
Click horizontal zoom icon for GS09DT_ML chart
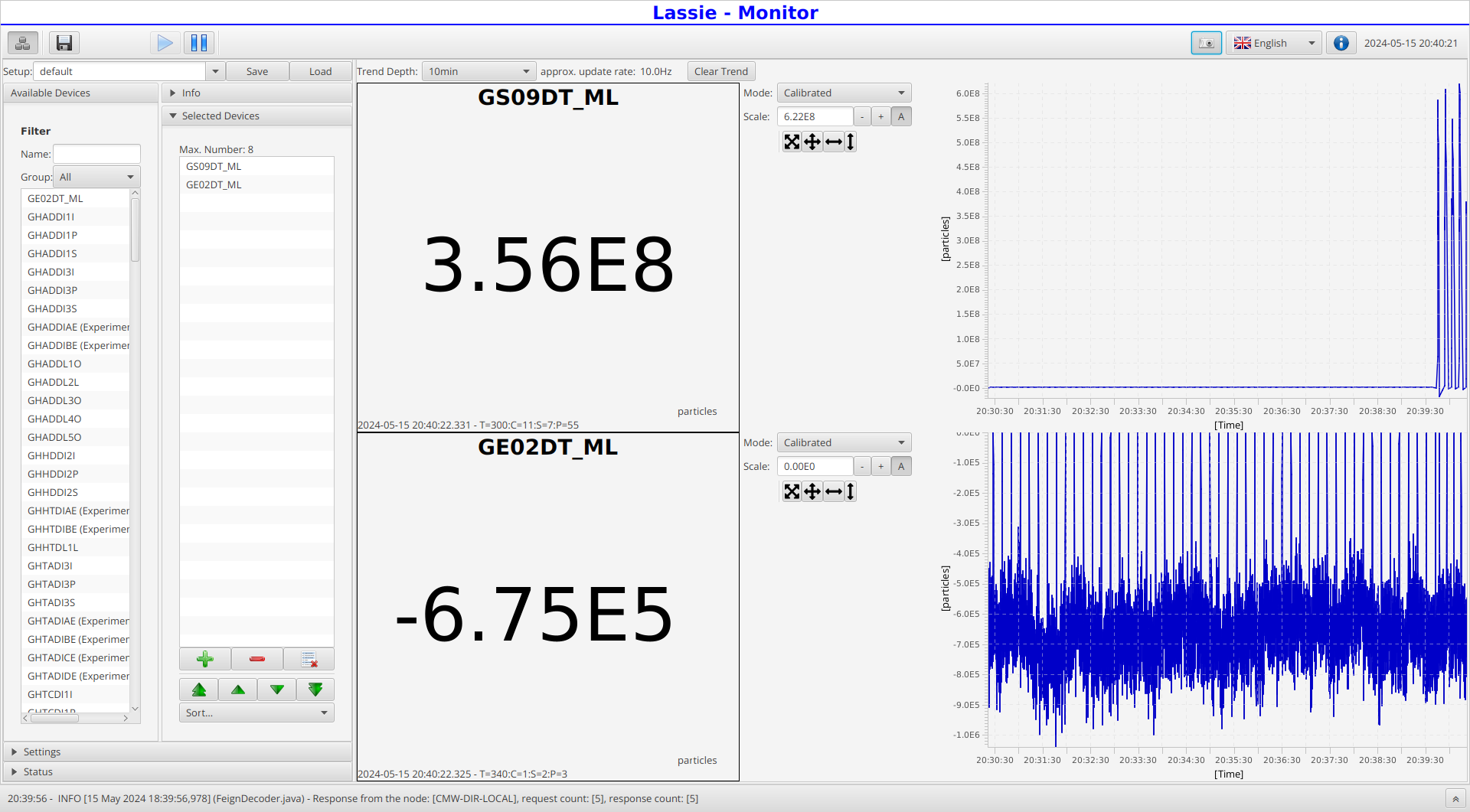click(x=834, y=142)
